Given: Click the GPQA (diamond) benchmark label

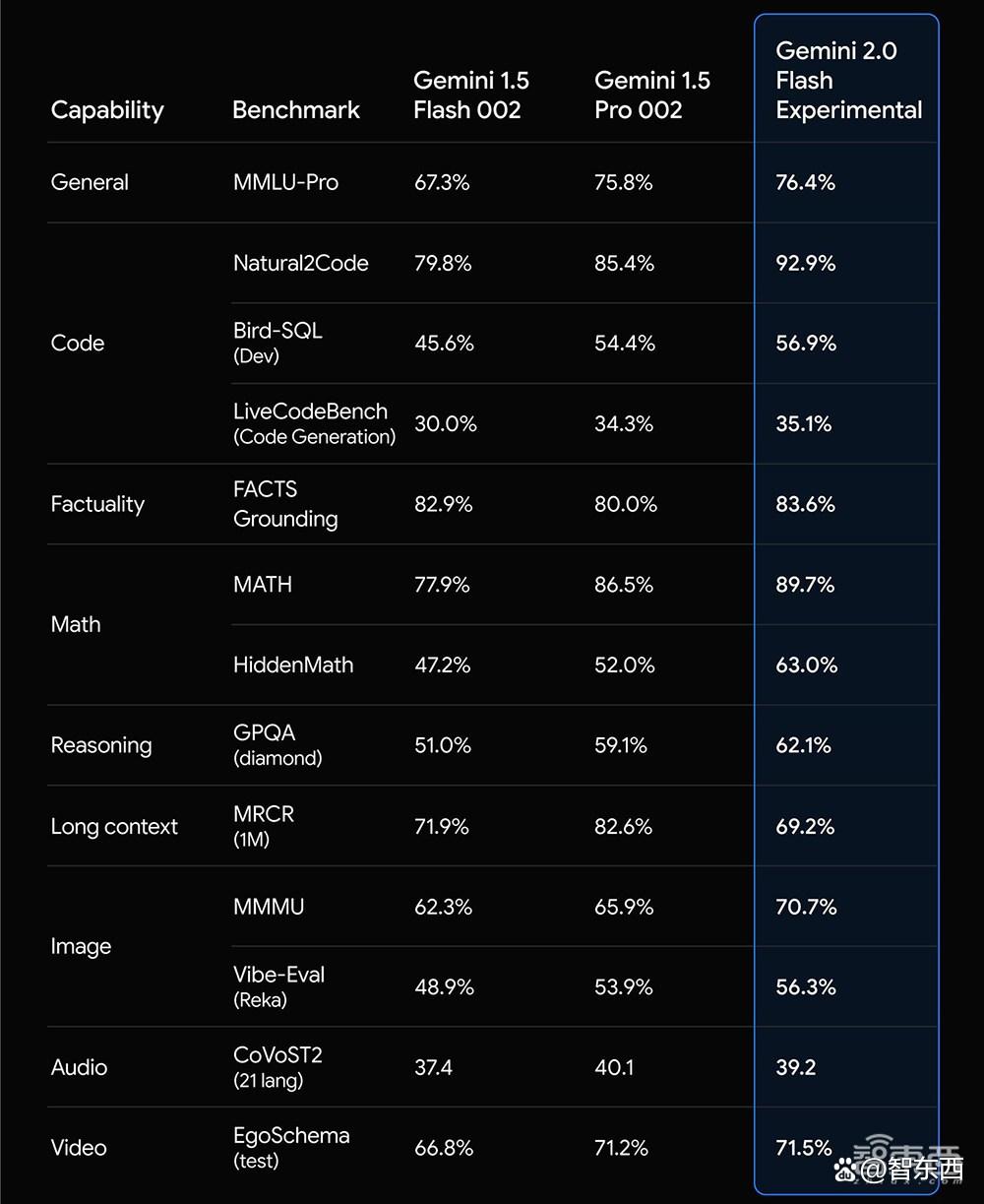Looking at the screenshot, I should point(277,745).
